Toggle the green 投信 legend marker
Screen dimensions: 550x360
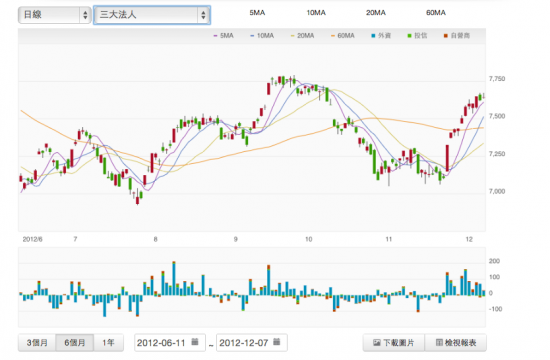point(409,35)
